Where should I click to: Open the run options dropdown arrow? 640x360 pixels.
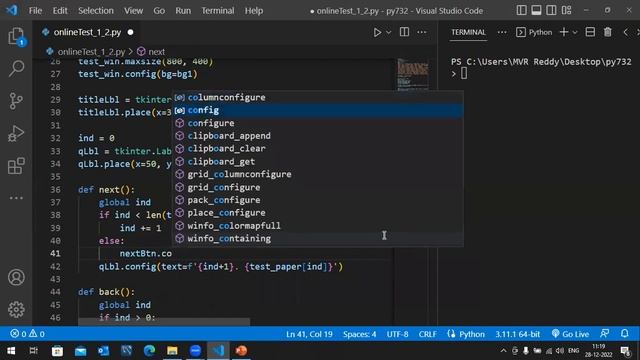(x=389, y=32)
